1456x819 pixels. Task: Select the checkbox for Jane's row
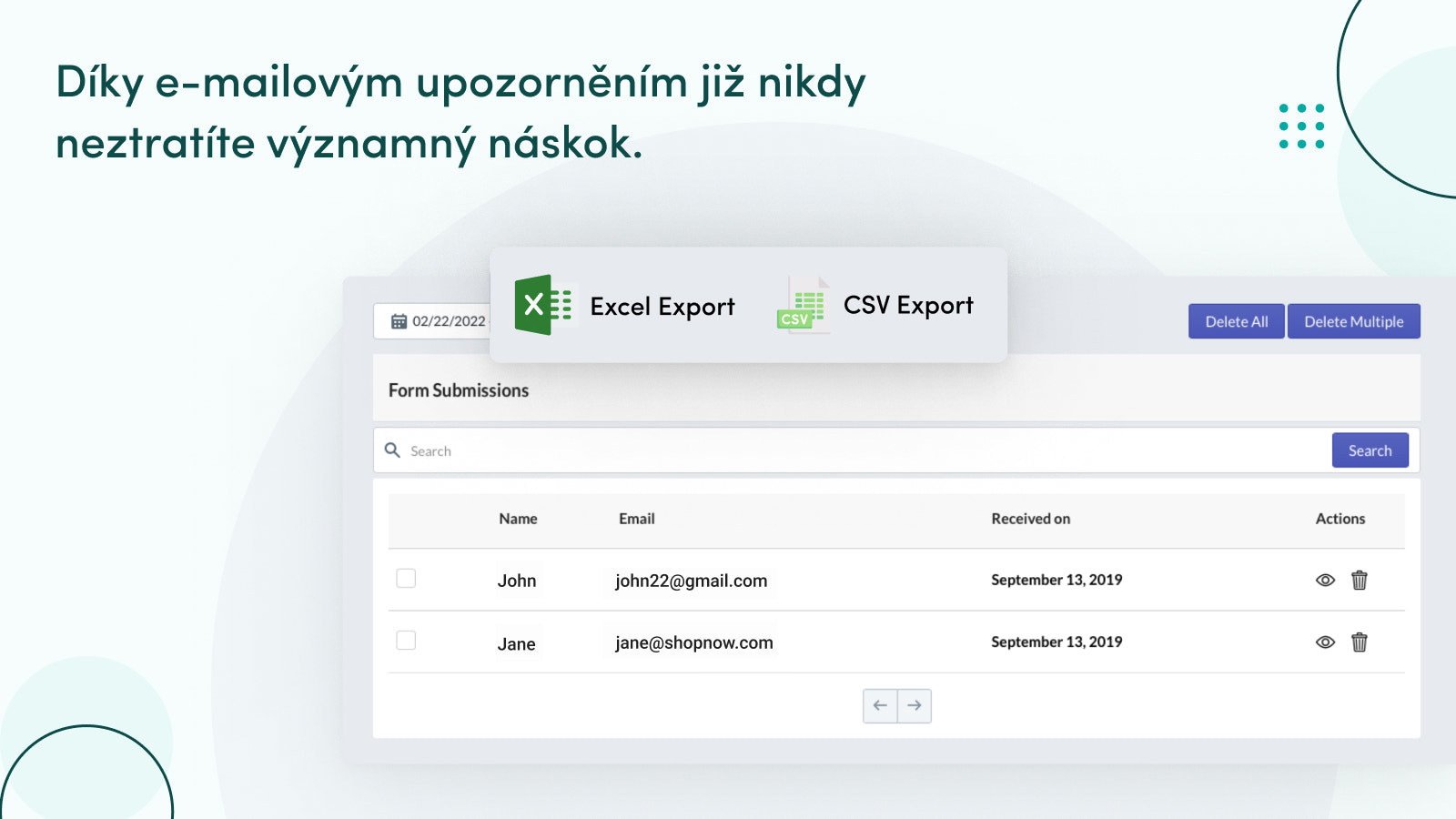(x=406, y=641)
